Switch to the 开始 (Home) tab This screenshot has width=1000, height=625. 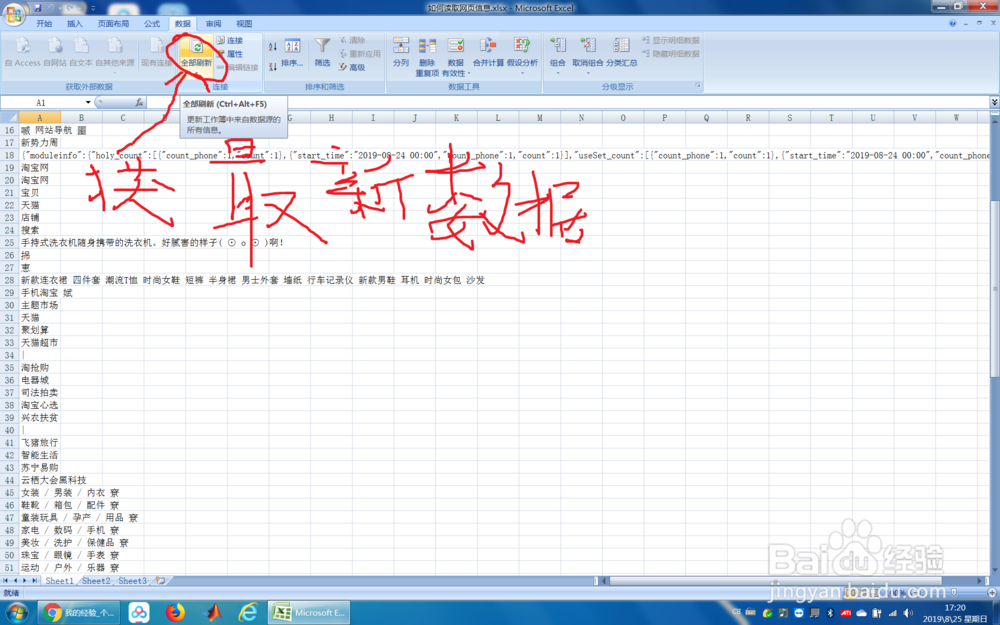(44, 24)
